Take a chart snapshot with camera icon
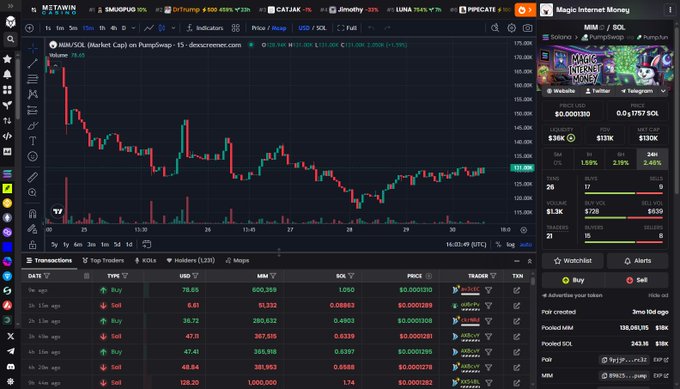 527,28
